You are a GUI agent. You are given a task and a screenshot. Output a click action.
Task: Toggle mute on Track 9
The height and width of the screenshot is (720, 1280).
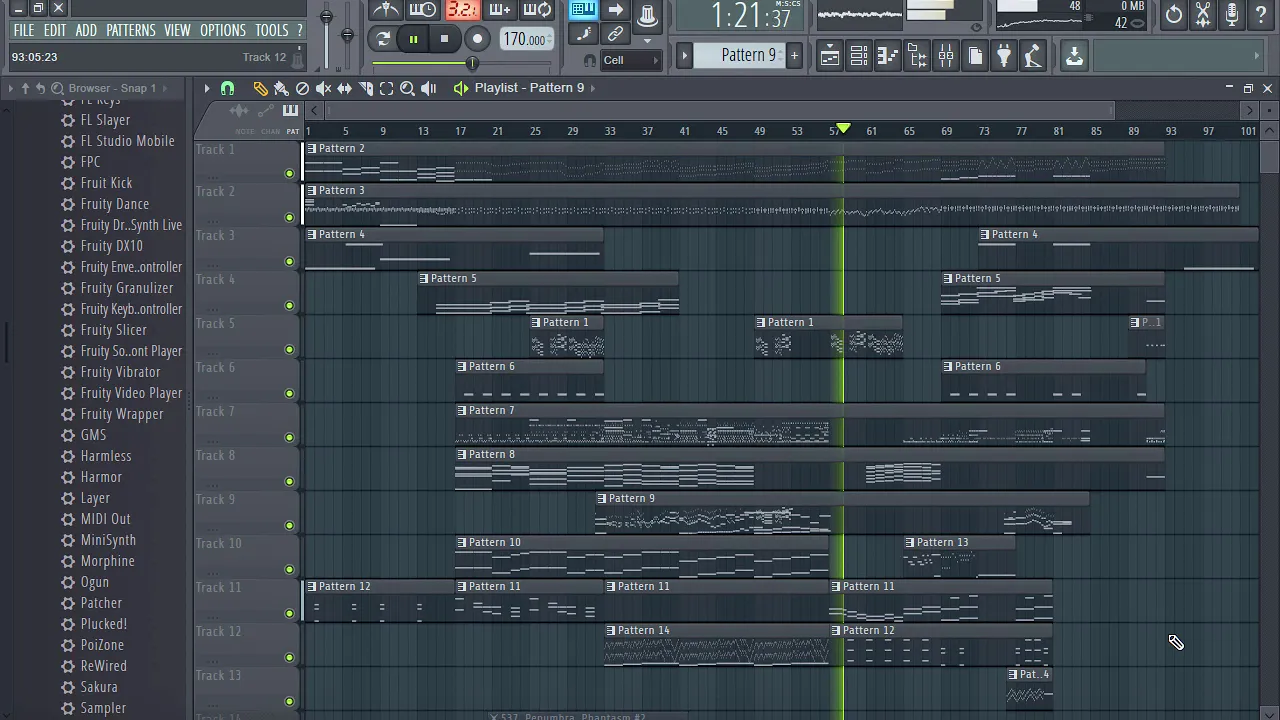(290, 525)
